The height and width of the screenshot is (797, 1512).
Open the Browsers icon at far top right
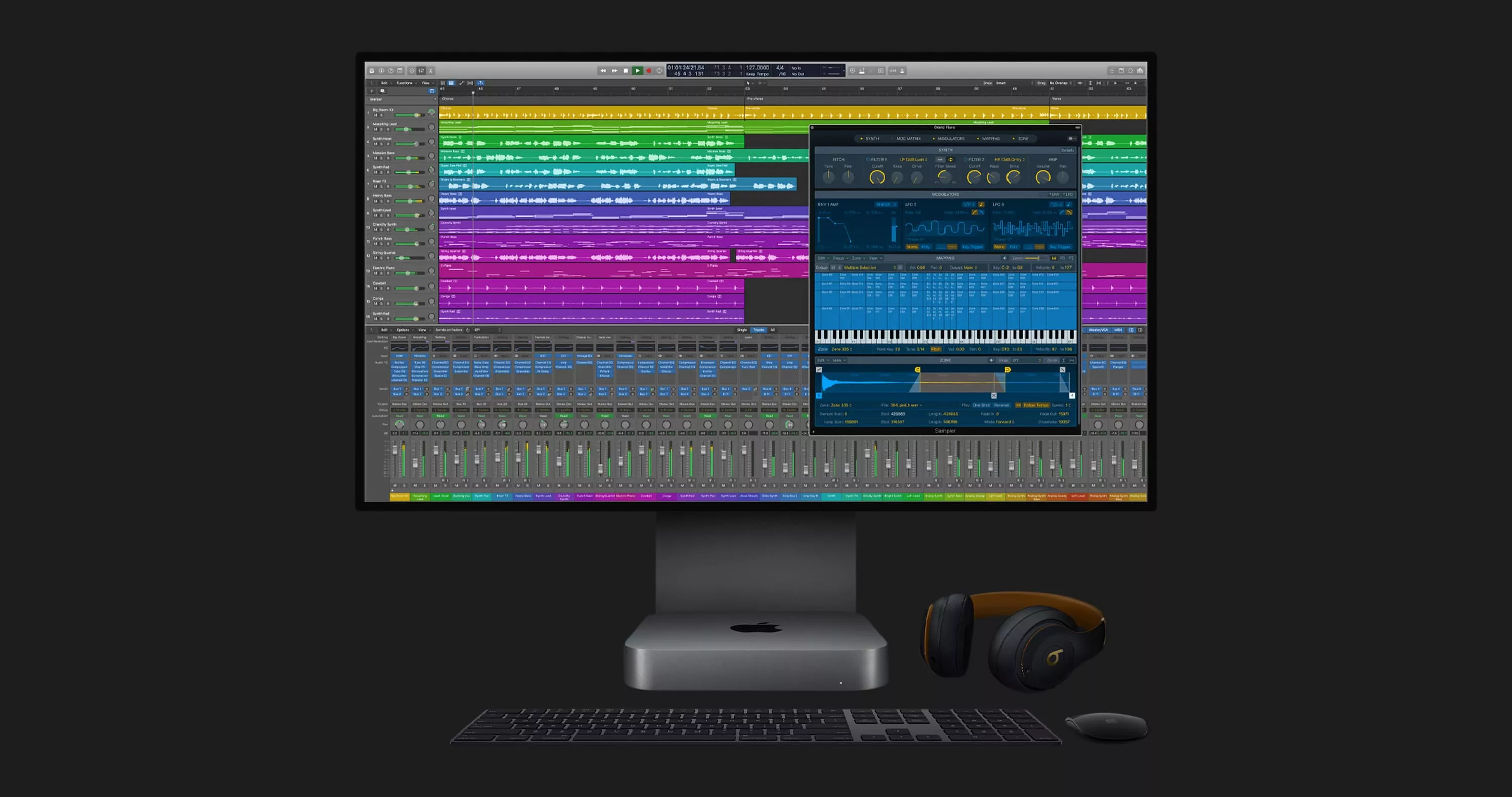tap(1140, 71)
